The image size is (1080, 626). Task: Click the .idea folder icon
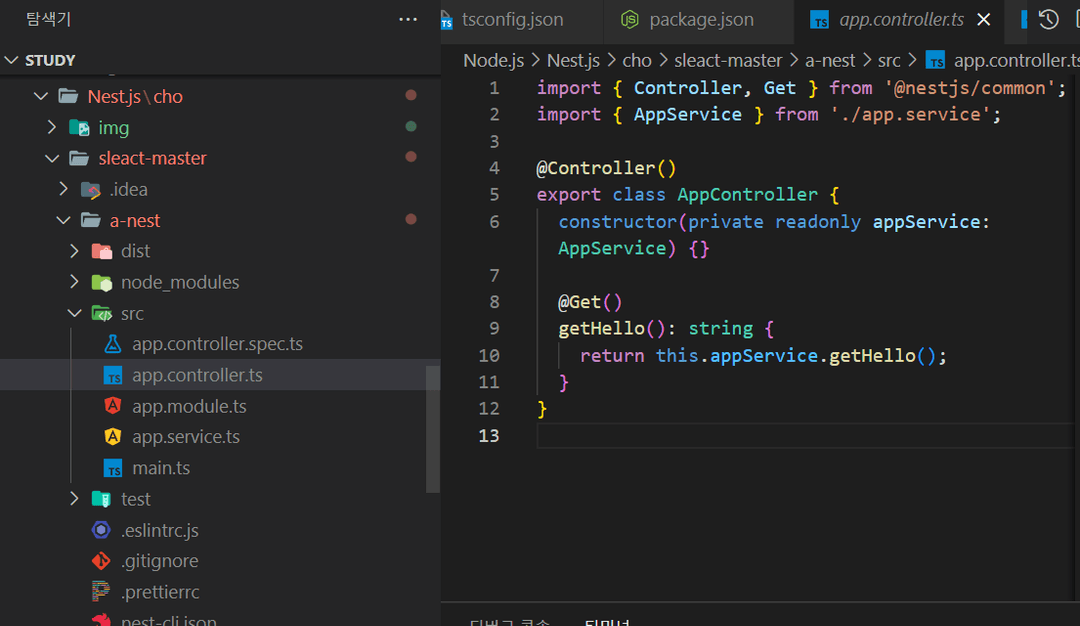click(x=90, y=189)
